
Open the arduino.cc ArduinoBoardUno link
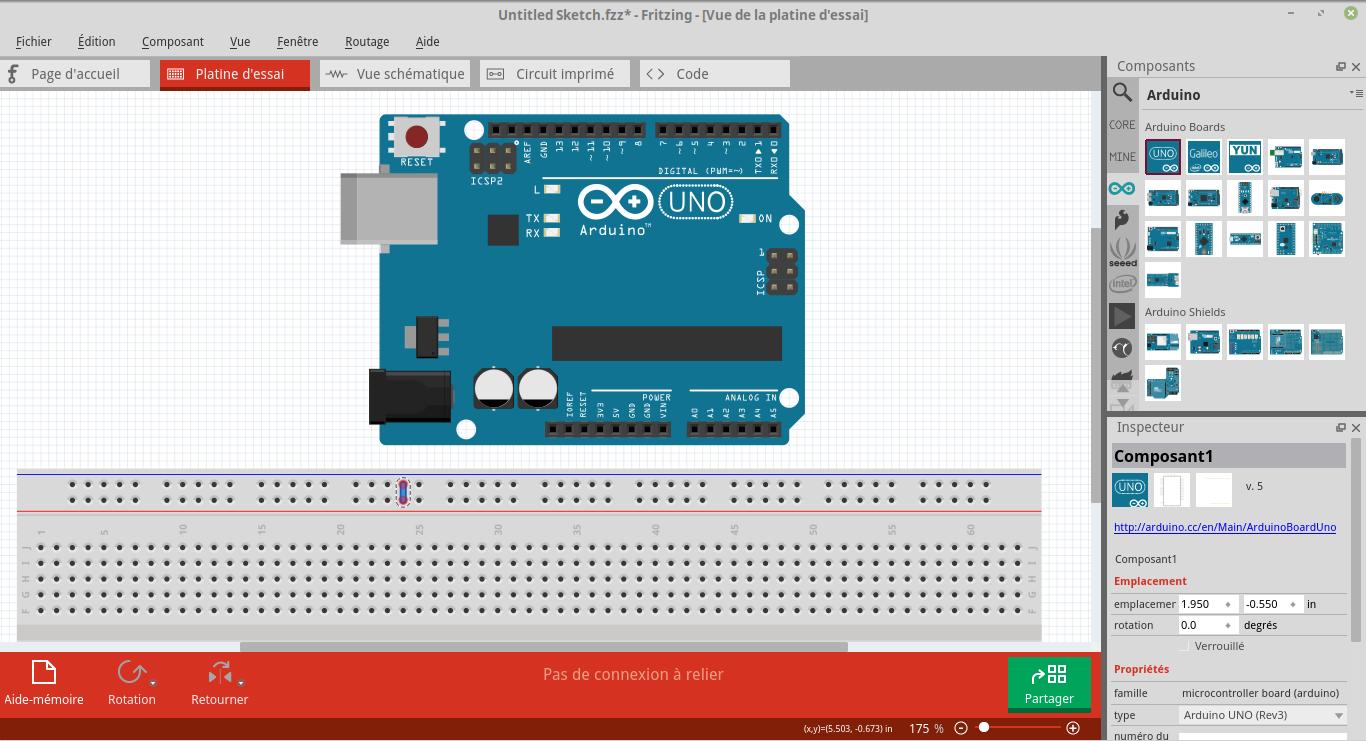1225,527
